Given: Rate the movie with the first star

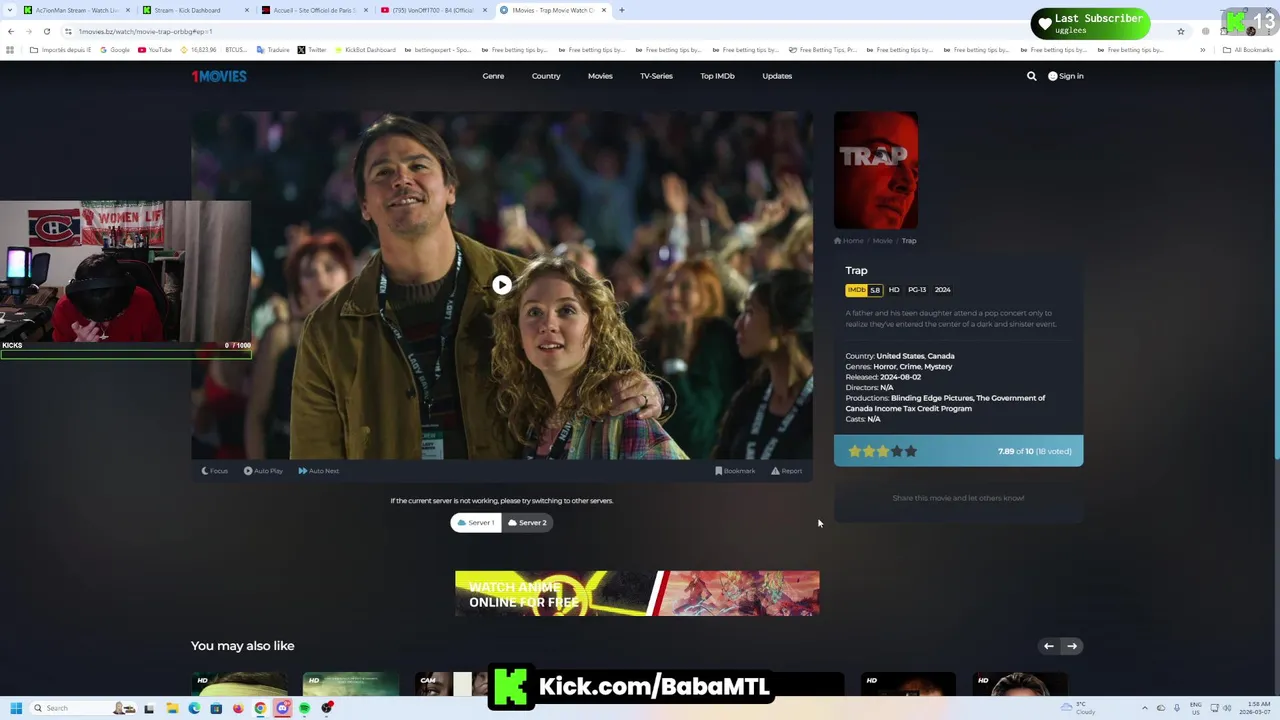Looking at the screenshot, I should [855, 451].
